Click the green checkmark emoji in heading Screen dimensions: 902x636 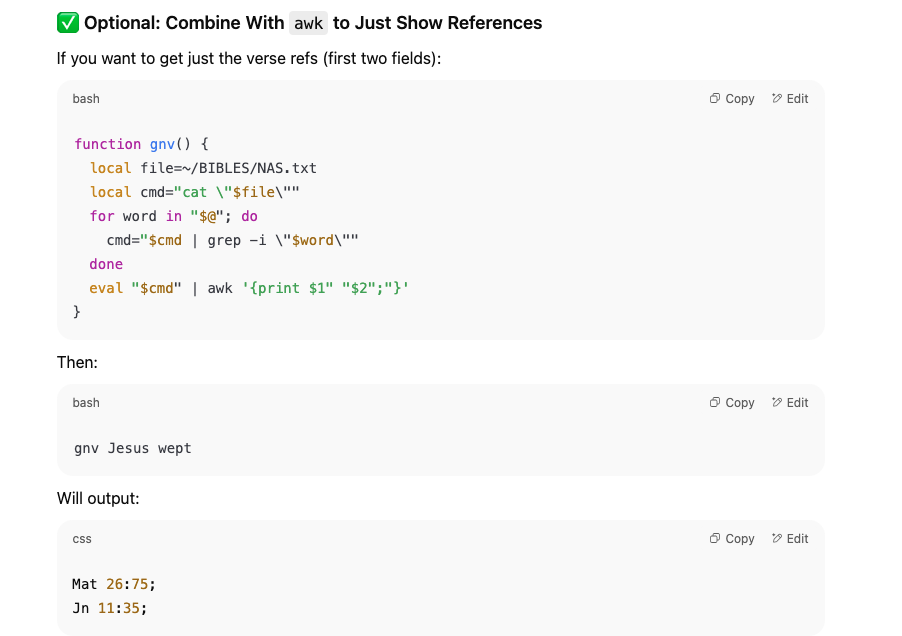click(68, 22)
